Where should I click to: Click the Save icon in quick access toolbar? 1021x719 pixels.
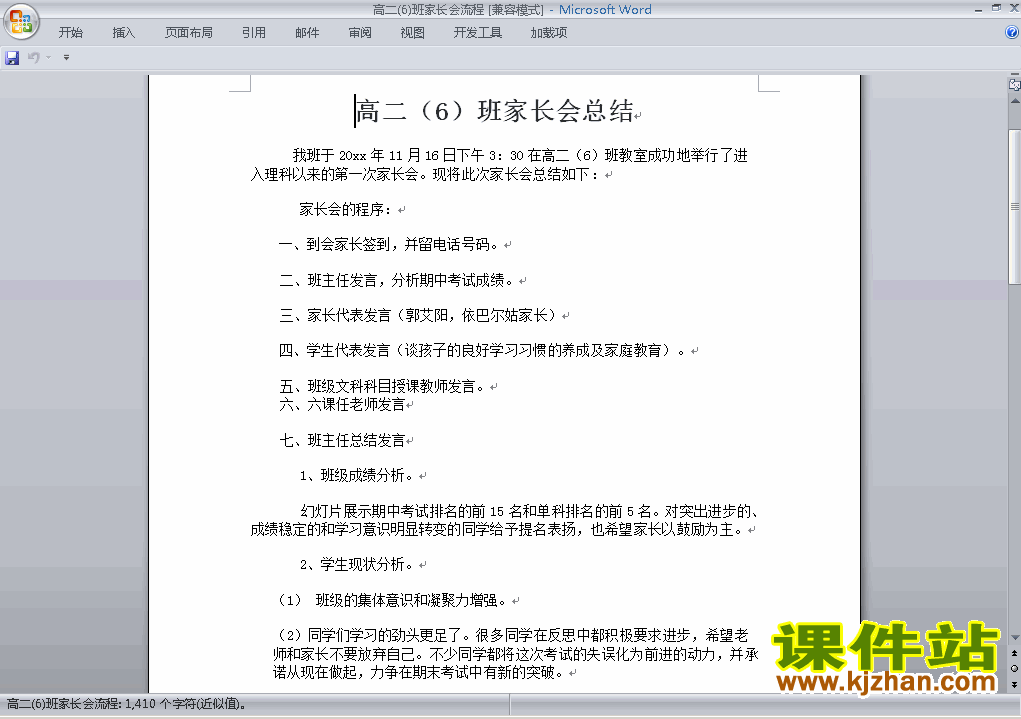pos(12,58)
